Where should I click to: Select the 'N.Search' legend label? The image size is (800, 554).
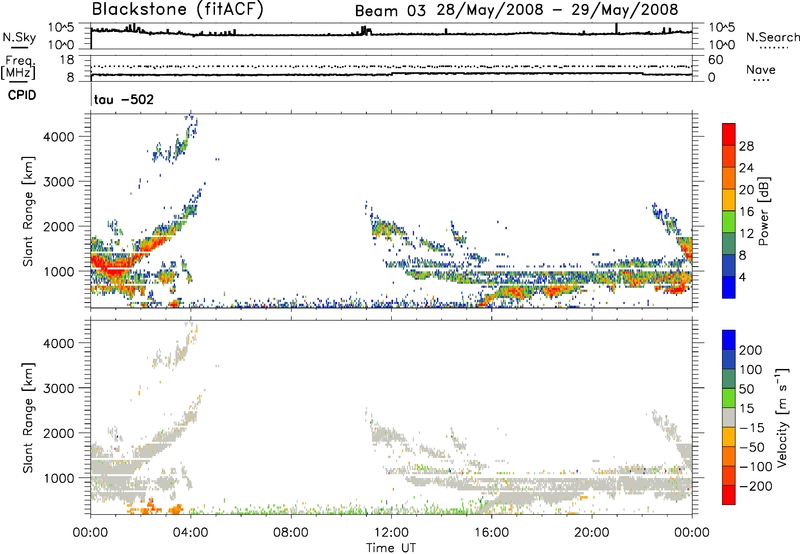point(772,37)
